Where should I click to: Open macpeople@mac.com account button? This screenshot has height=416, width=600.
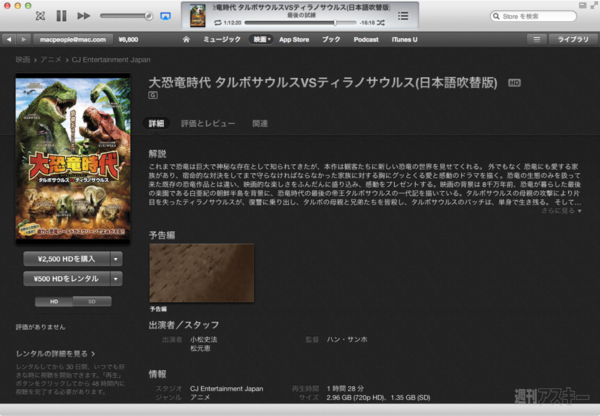pos(73,39)
